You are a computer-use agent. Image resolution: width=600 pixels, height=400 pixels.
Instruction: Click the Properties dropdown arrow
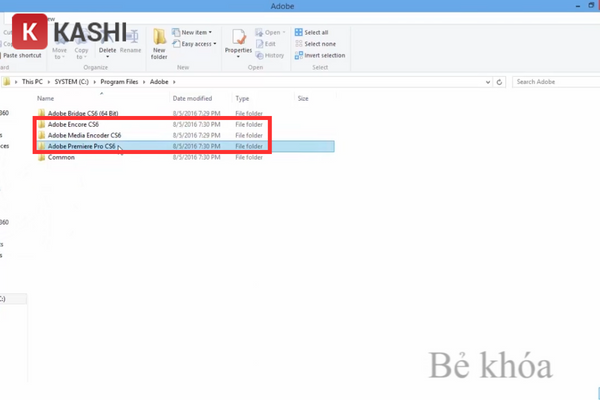click(238, 57)
